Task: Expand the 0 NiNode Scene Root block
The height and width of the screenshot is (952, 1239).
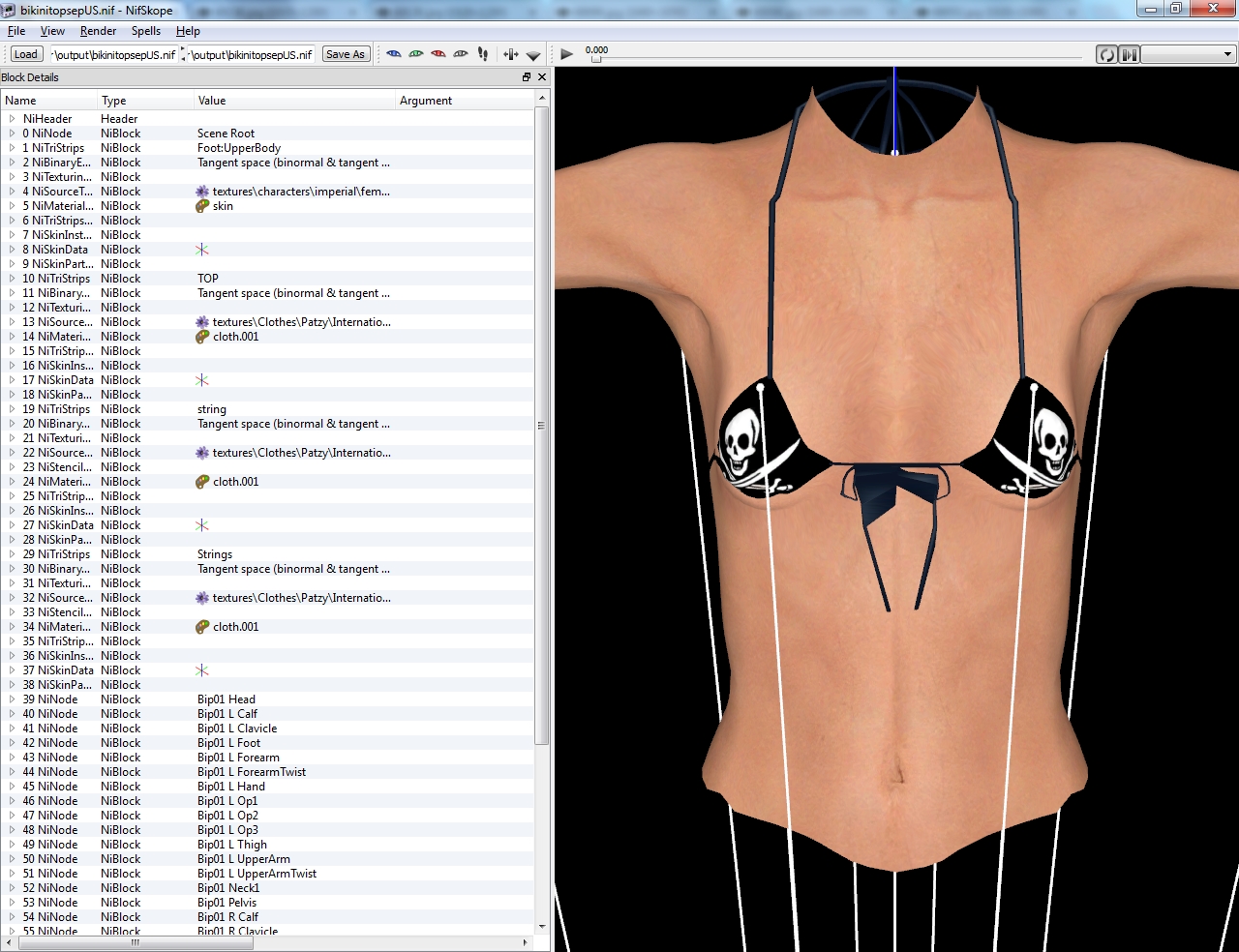Action: 12,134
